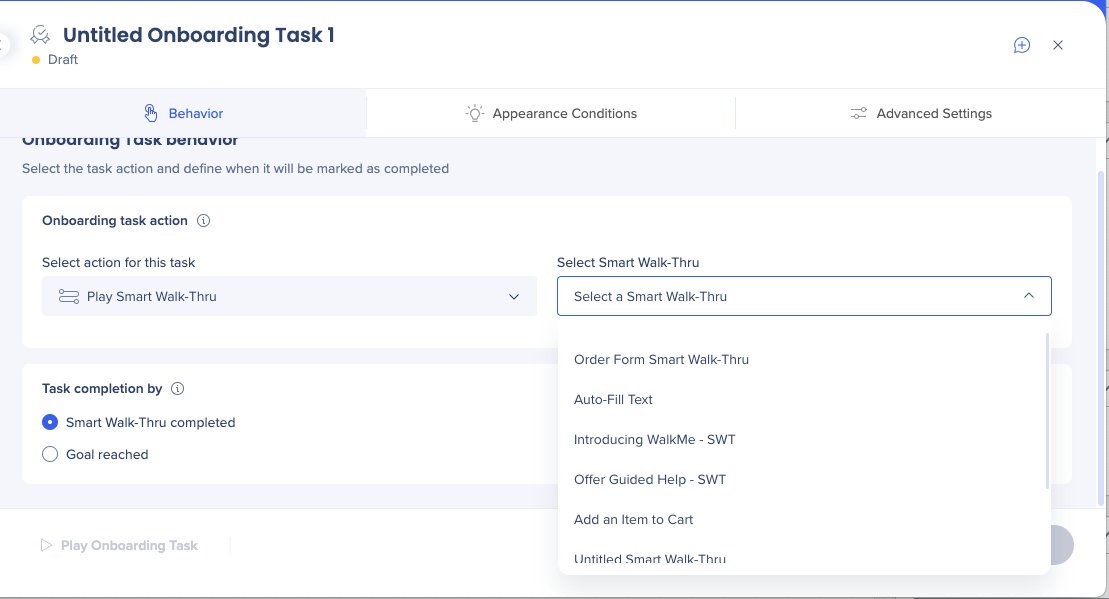
Task: Click the Advanced Settings sliders icon
Action: click(858, 113)
